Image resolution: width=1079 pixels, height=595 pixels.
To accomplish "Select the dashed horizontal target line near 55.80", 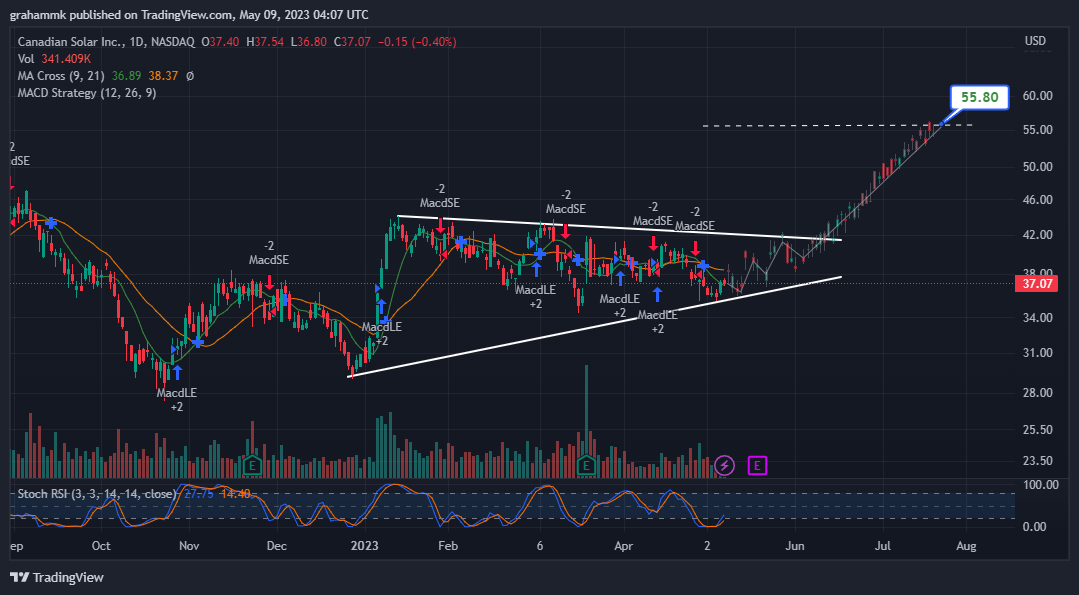I will coord(837,125).
